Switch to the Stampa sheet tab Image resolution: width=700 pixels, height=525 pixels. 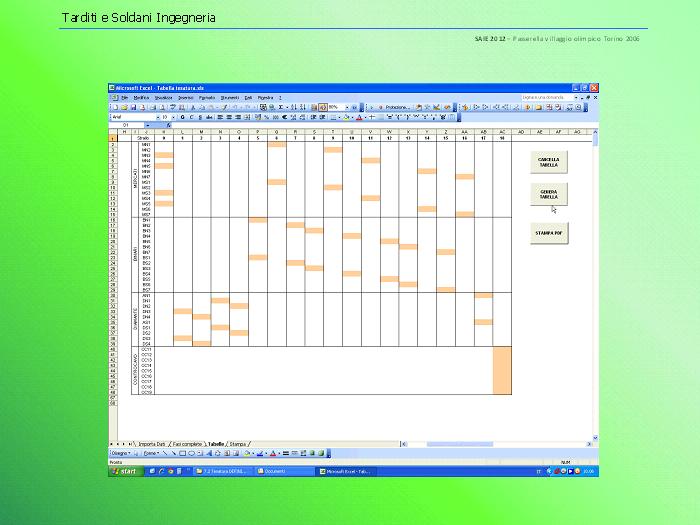pyautogui.click(x=238, y=443)
